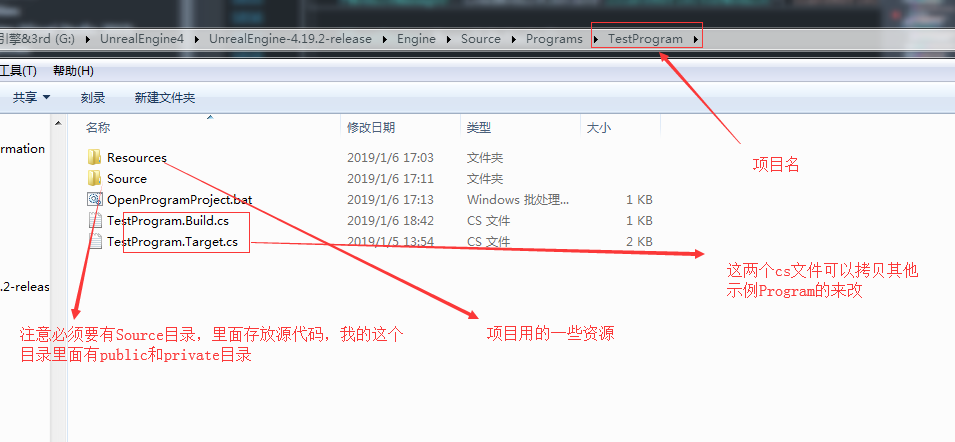This screenshot has height=442, width=955.
Task: Open the 工具(T) menu
Action: pyautogui.click(x=18, y=71)
